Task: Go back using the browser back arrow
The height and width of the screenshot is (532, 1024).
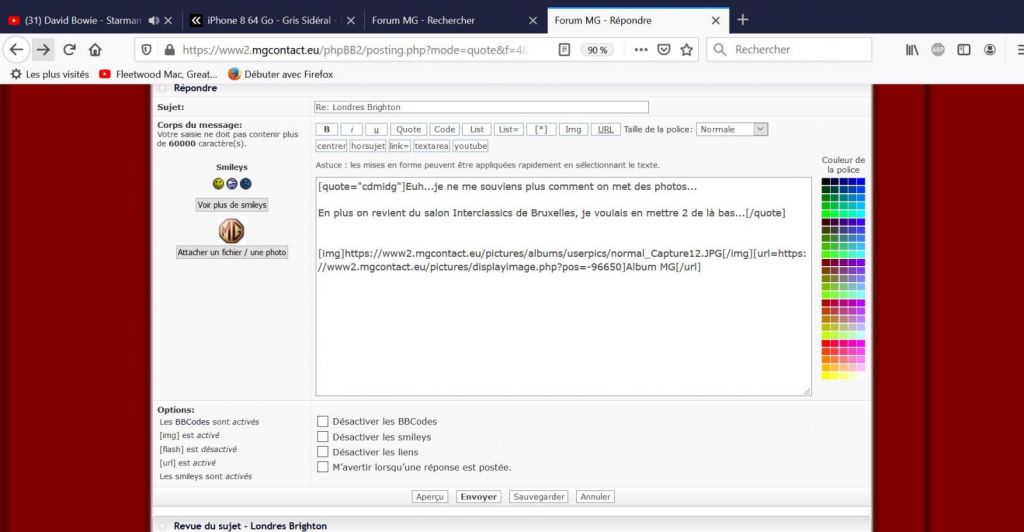Action: pos(16,50)
